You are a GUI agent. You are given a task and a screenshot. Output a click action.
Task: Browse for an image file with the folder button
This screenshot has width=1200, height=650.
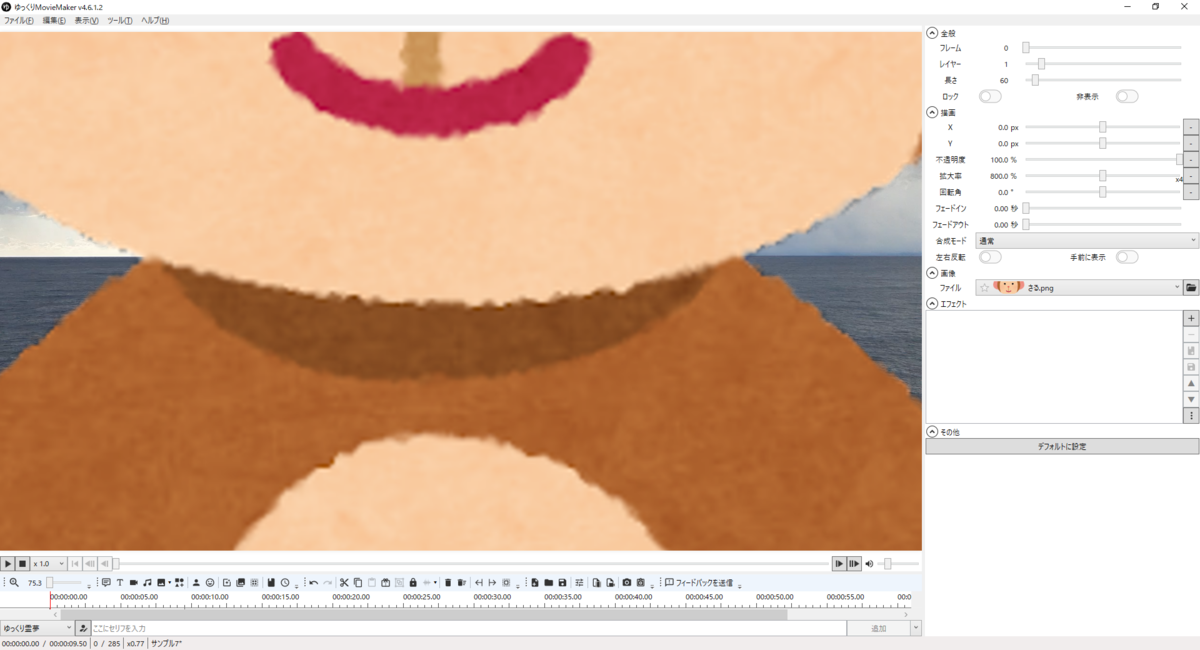(x=1191, y=287)
